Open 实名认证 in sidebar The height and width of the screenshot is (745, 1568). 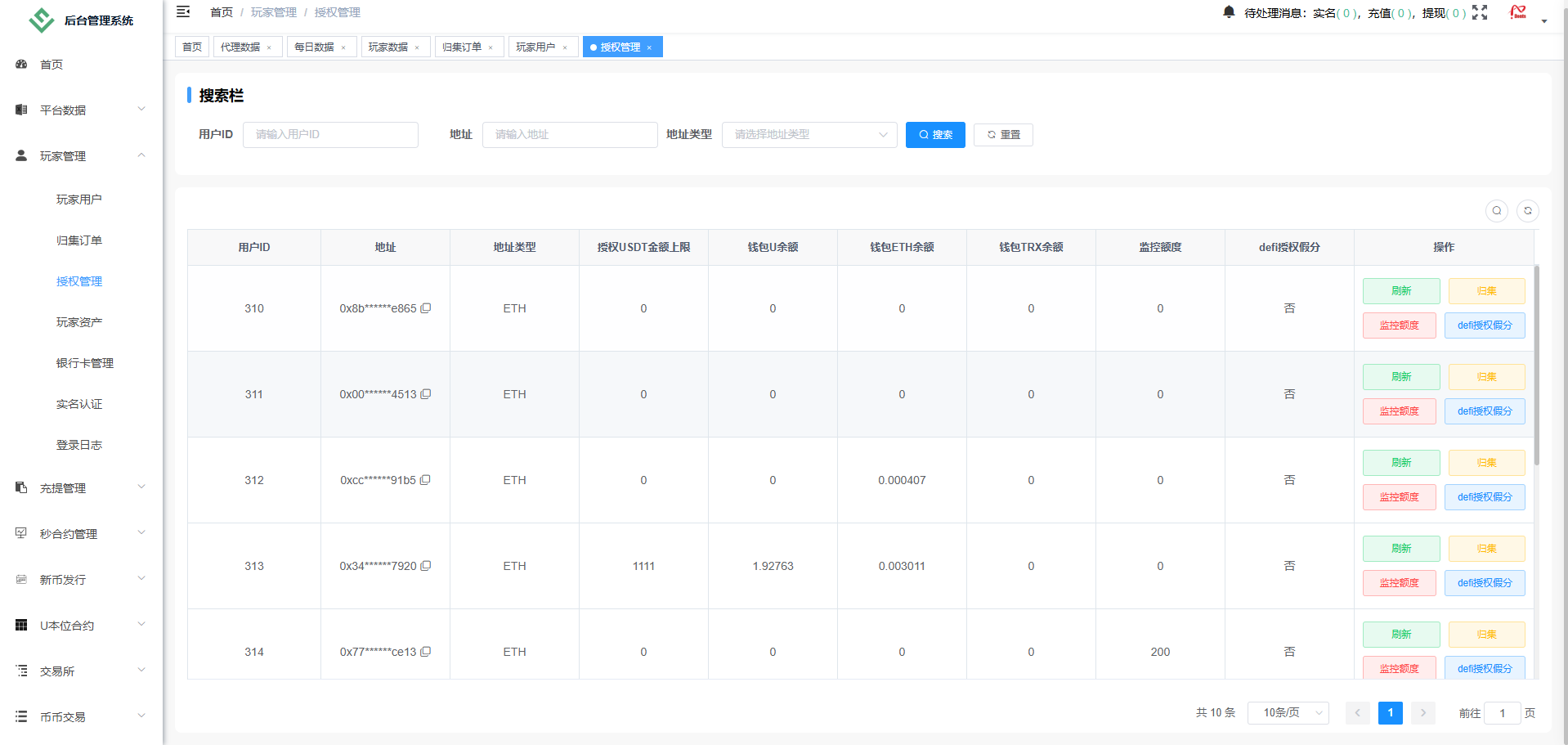(x=82, y=404)
